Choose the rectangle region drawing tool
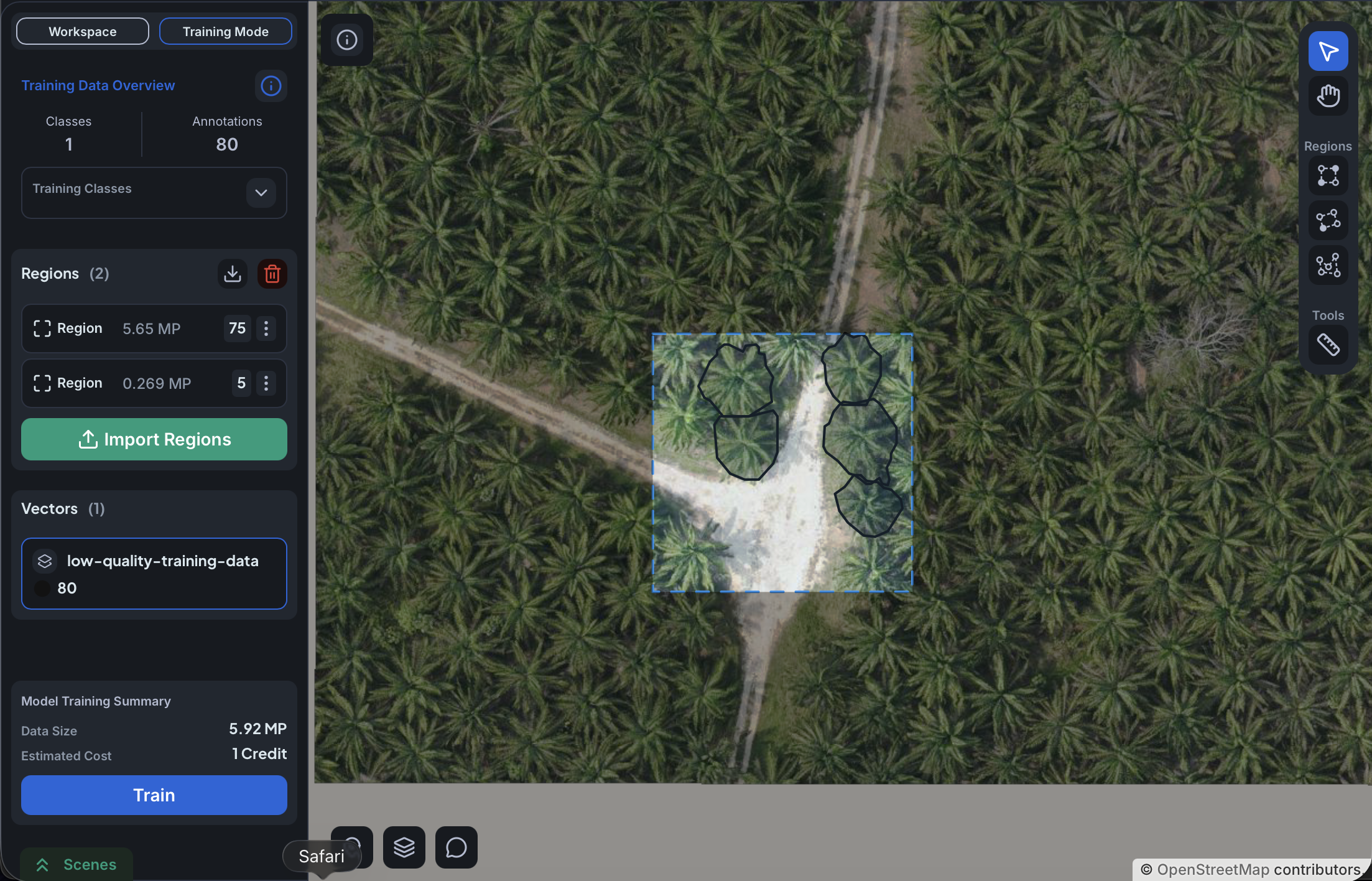The width and height of the screenshot is (1372, 881). click(1328, 176)
